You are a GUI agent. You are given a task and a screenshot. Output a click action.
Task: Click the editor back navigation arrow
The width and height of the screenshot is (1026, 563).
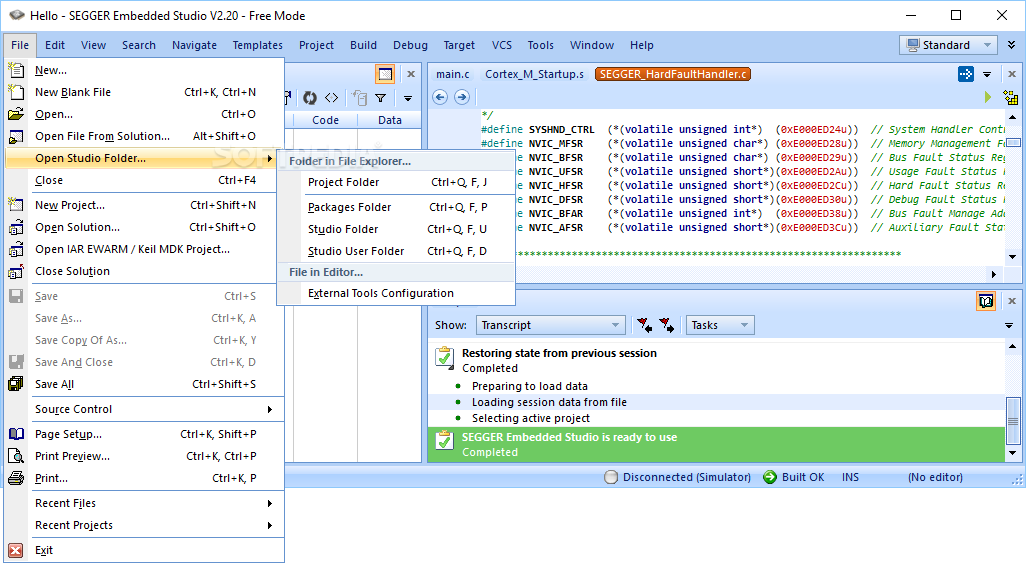(x=440, y=98)
